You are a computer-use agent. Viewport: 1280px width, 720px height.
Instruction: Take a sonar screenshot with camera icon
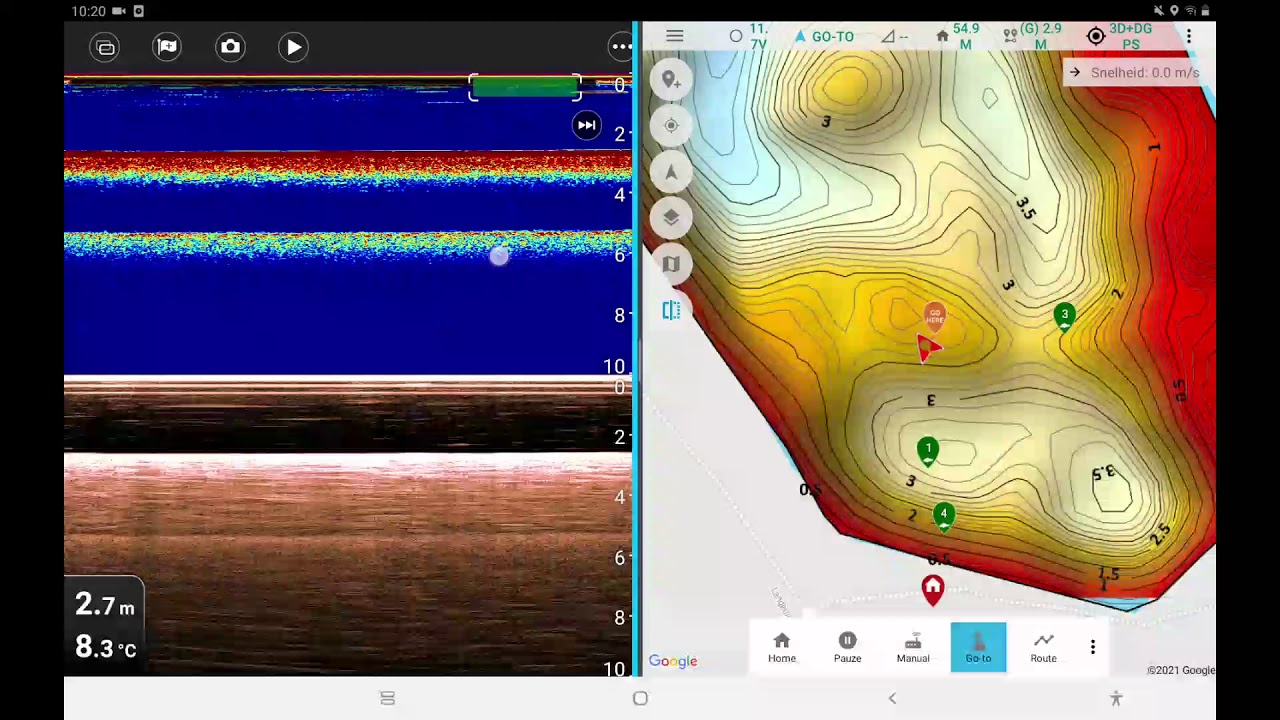231,47
